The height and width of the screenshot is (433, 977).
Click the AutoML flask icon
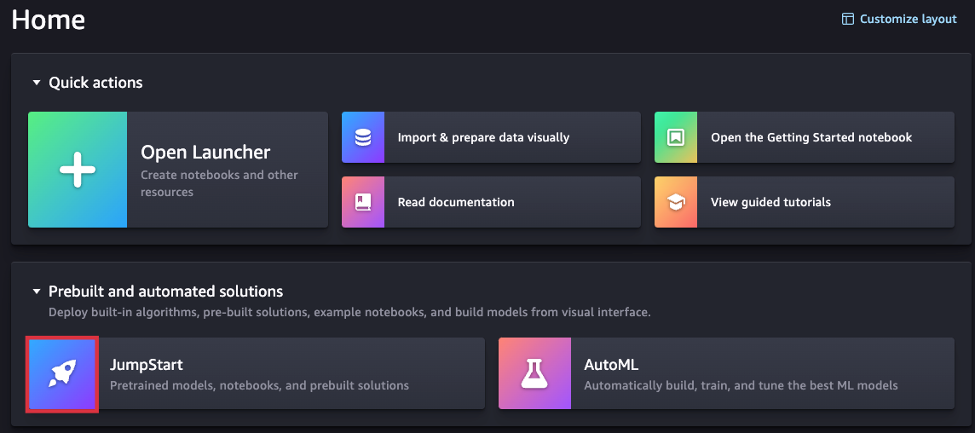coord(535,373)
